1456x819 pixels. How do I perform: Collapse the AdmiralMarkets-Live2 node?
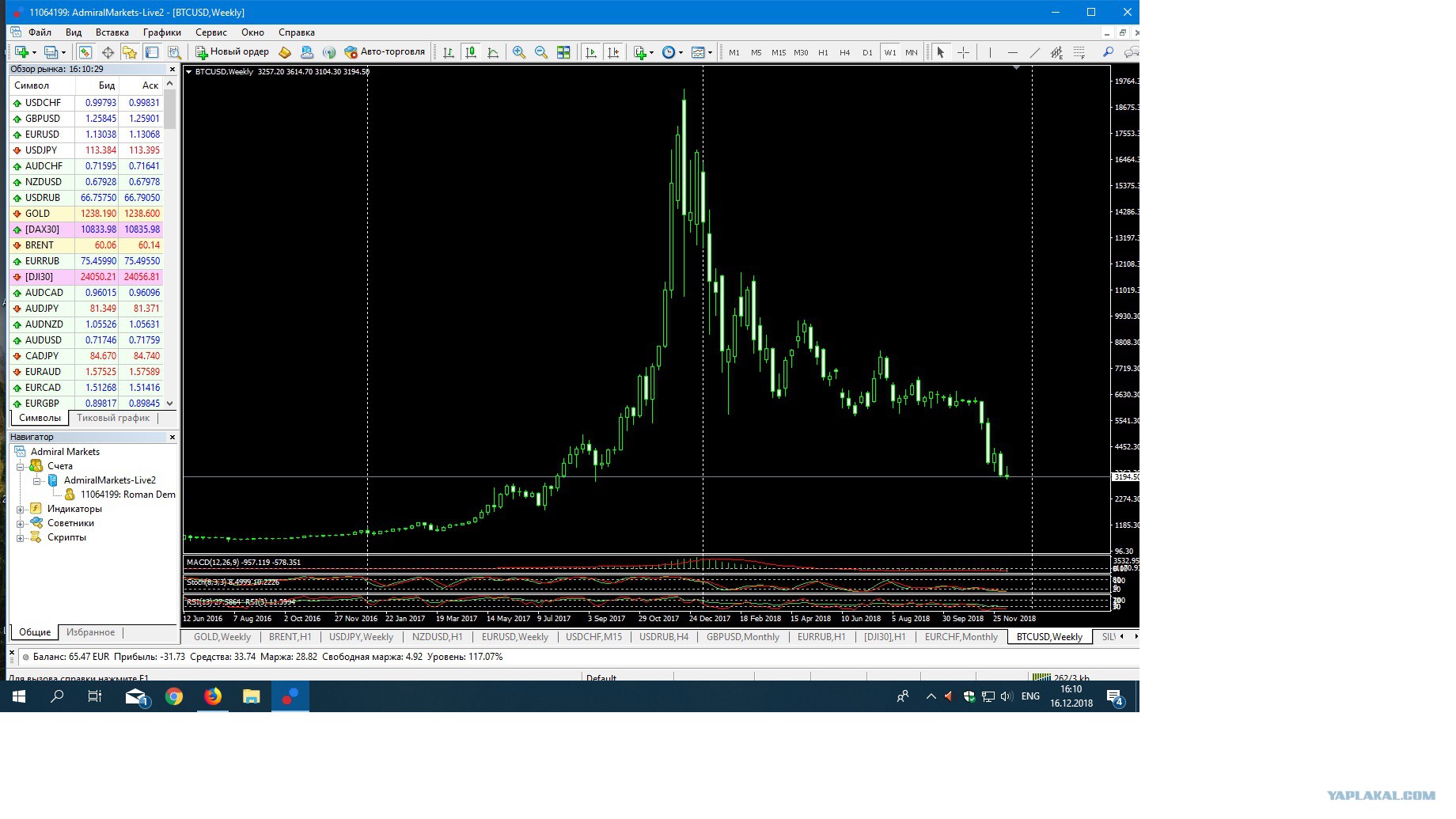tap(36, 480)
